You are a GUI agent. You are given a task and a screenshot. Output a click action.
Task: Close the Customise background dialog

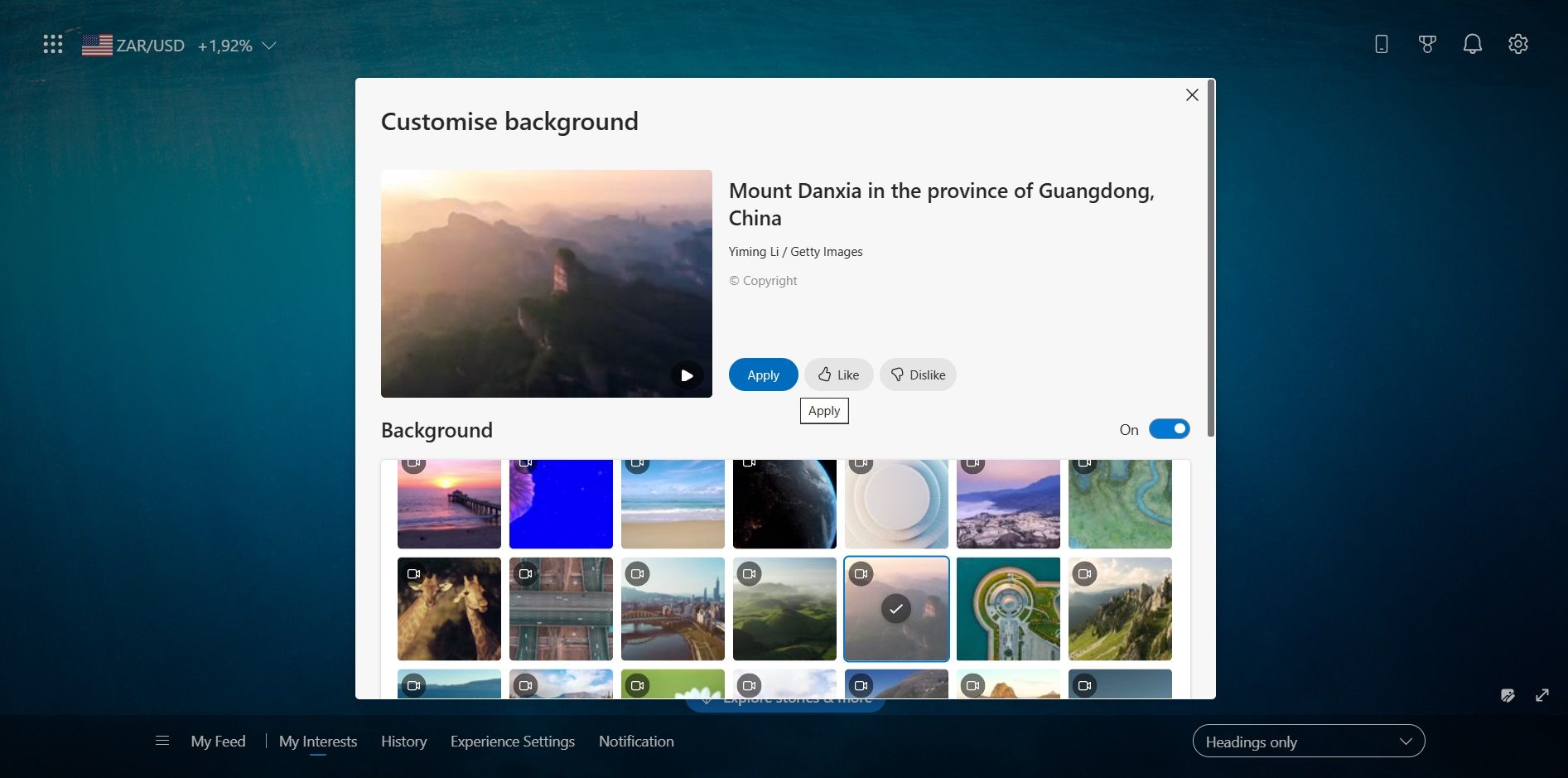[1192, 94]
